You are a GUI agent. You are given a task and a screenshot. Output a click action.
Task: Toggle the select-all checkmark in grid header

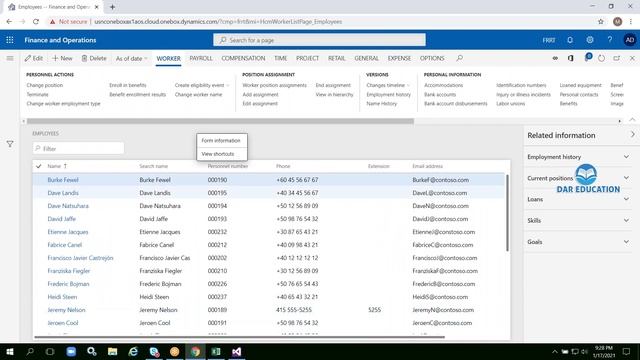(x=39, y=166)
